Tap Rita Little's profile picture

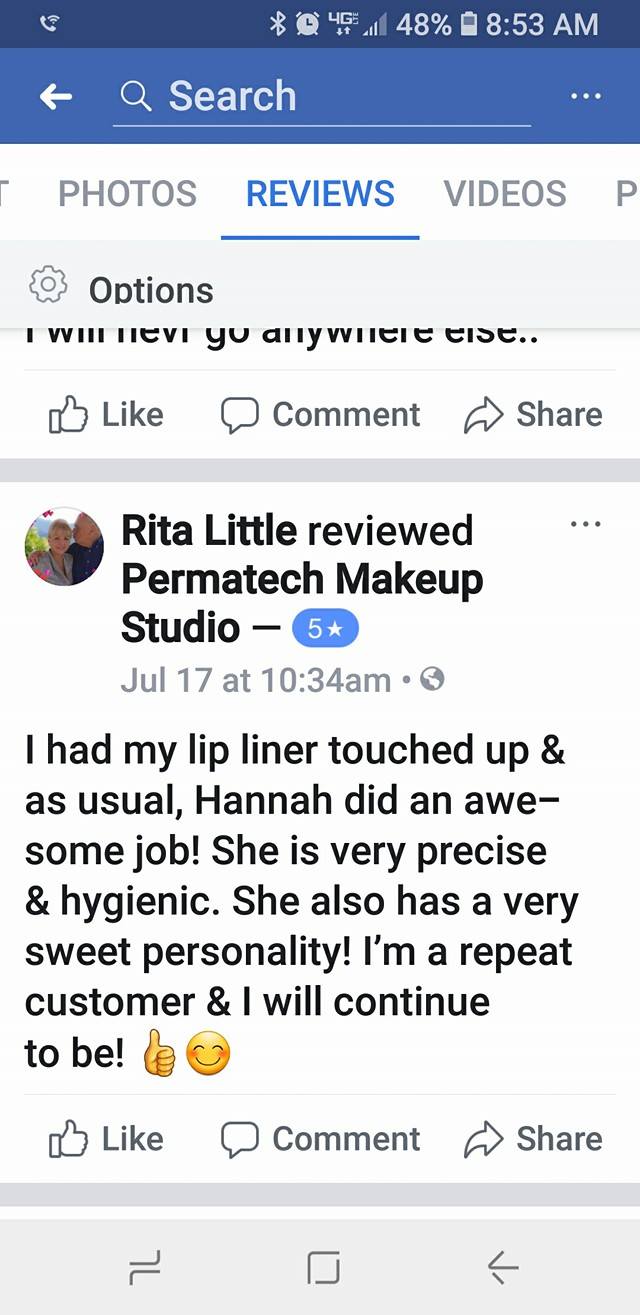63,546
